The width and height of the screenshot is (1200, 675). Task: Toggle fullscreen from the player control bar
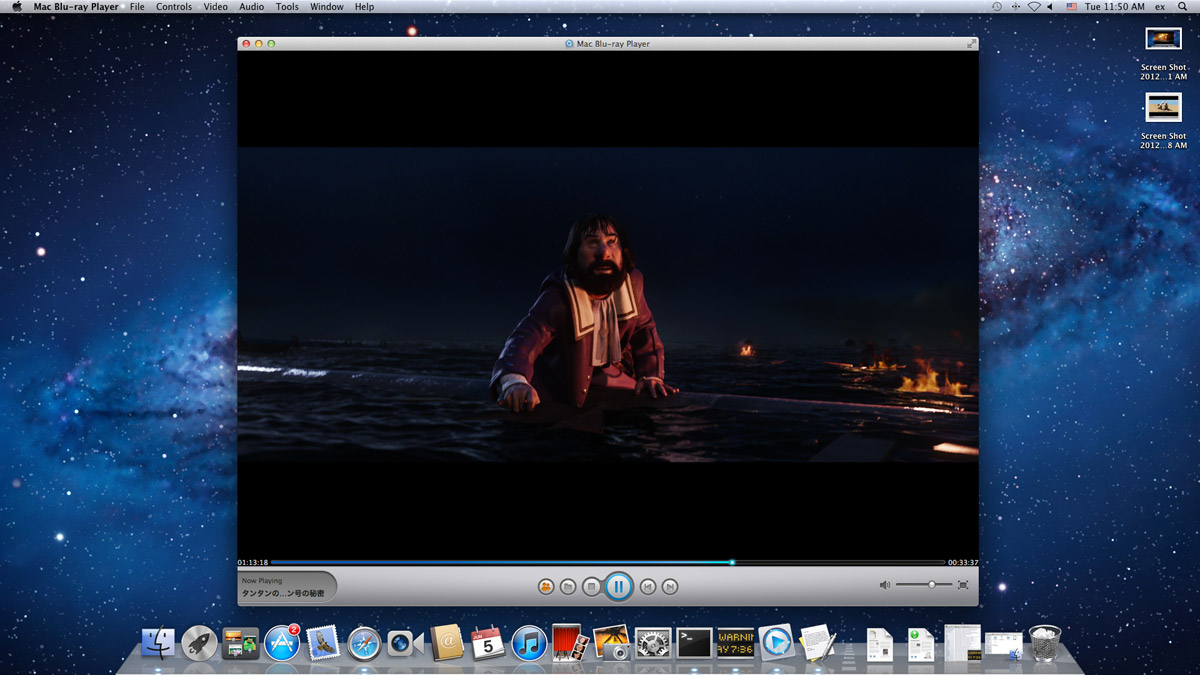click(963, 585)
